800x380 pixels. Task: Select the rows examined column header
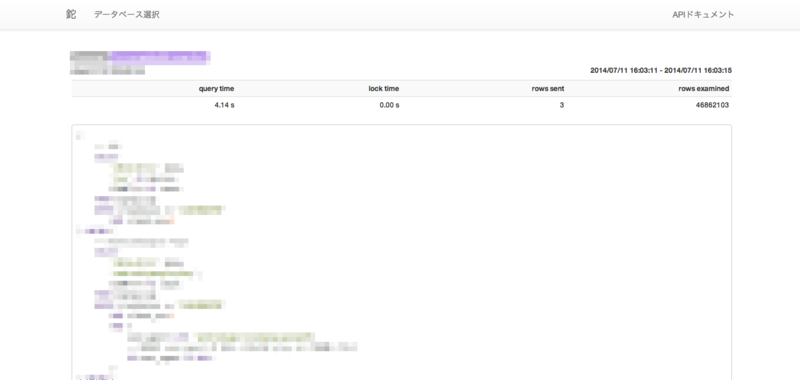click(x=704, y=89)
